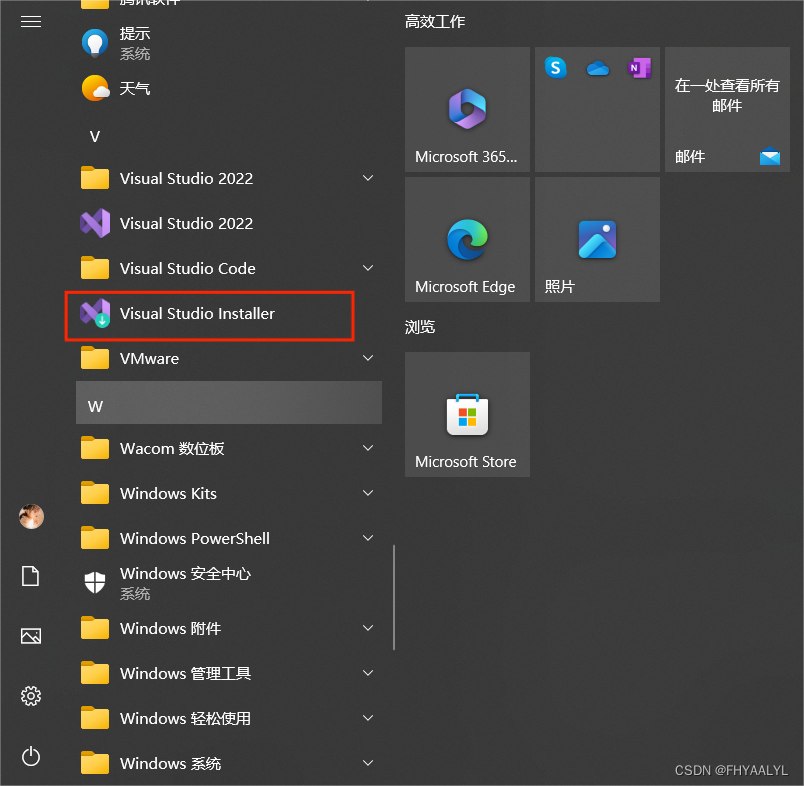Click the user account avatar
The height and width of the screenshot is (786, 804).
tap(31, 516)
